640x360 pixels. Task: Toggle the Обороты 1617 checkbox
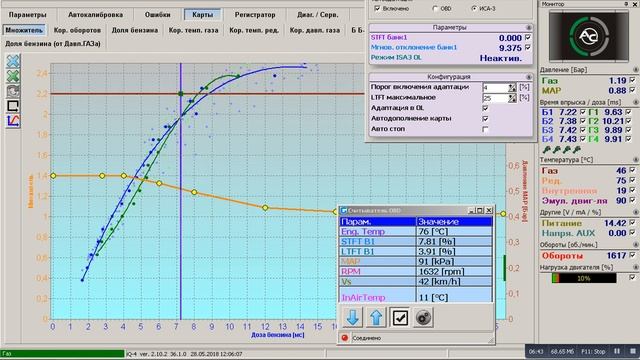click(x=632, y=256)
